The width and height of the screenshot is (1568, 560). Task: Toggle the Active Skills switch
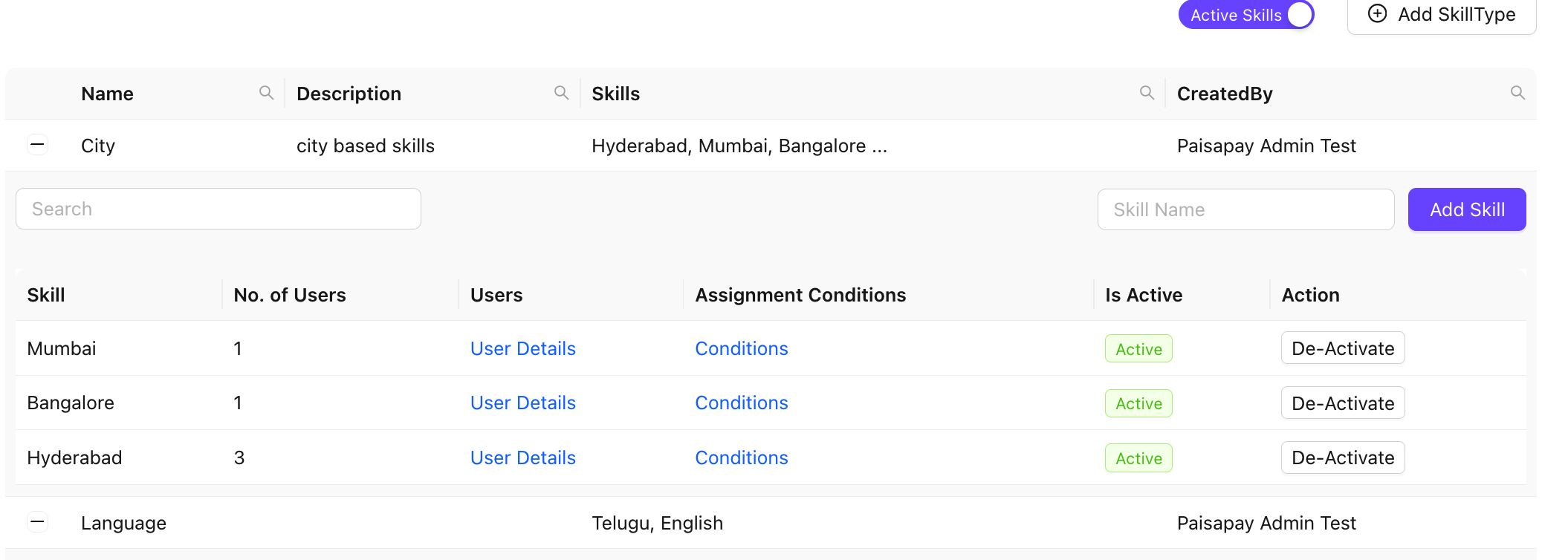pos(1299,14)
